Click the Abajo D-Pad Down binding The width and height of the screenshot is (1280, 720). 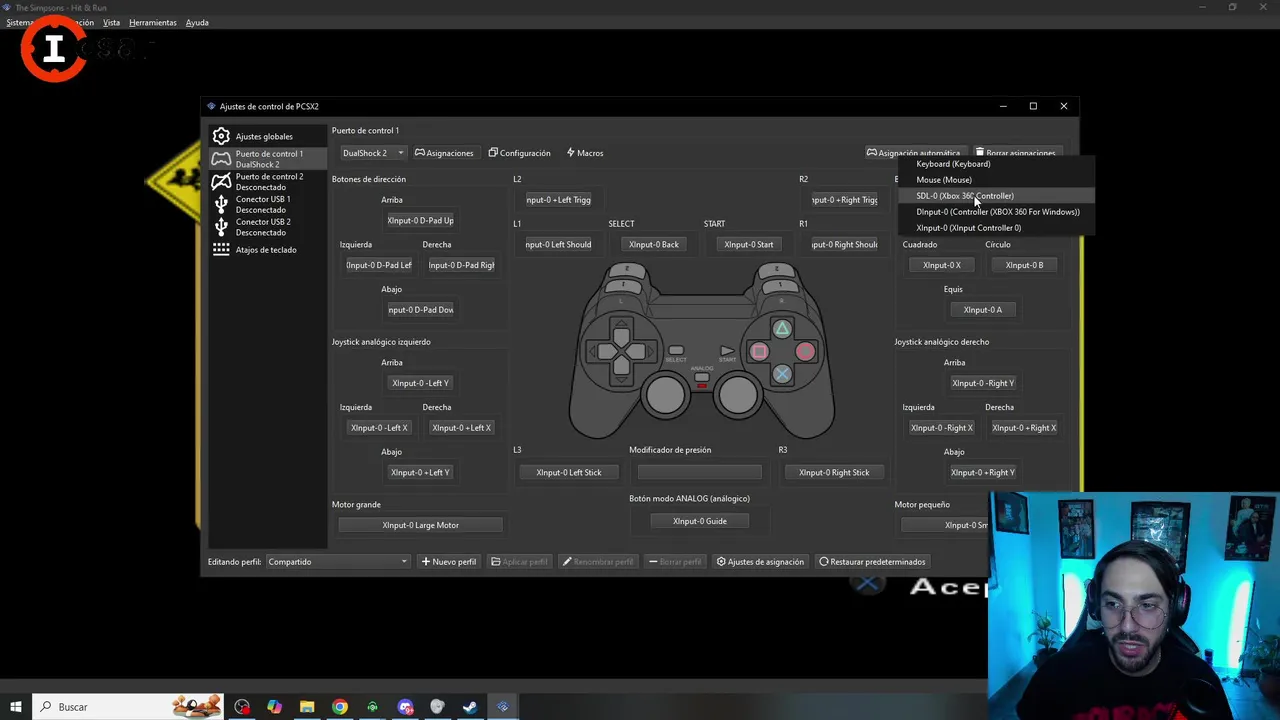point(420,310)
